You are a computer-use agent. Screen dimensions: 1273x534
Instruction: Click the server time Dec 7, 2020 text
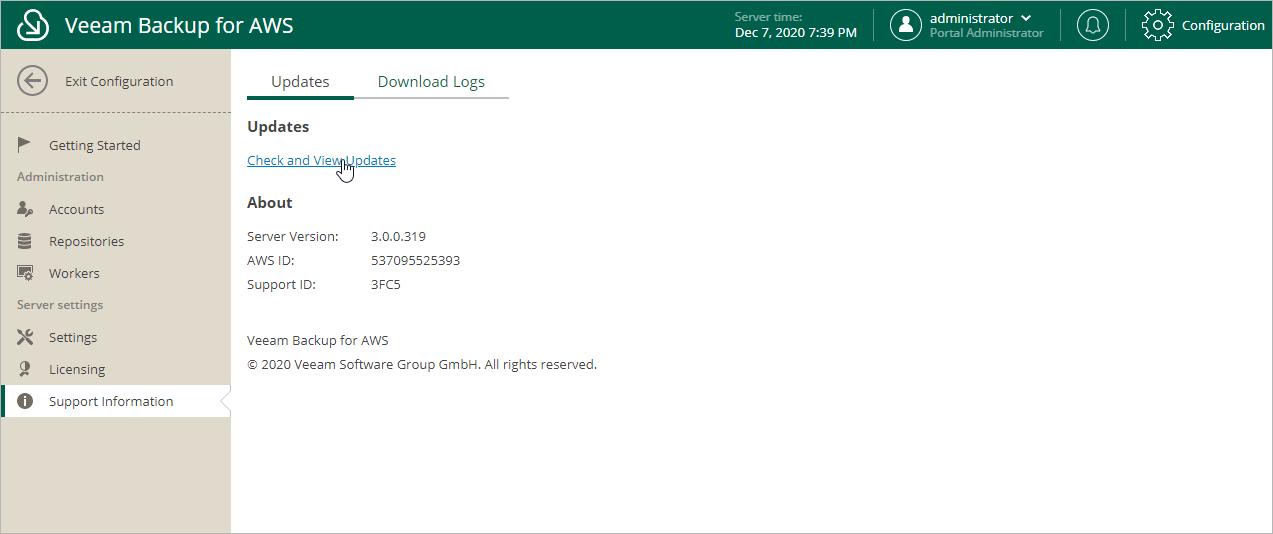pos(795,32)
